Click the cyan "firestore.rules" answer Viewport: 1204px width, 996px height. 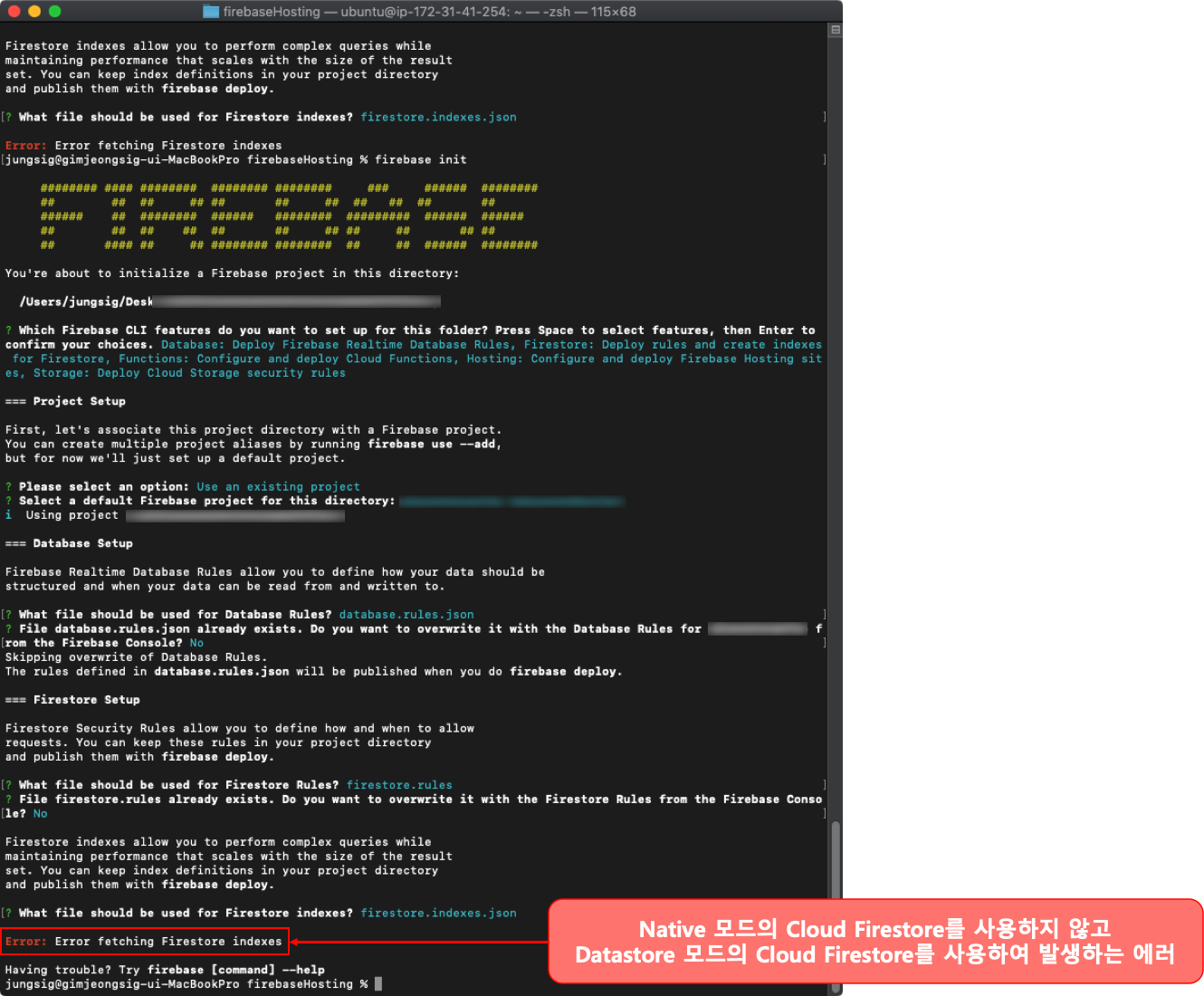[399, 785]
